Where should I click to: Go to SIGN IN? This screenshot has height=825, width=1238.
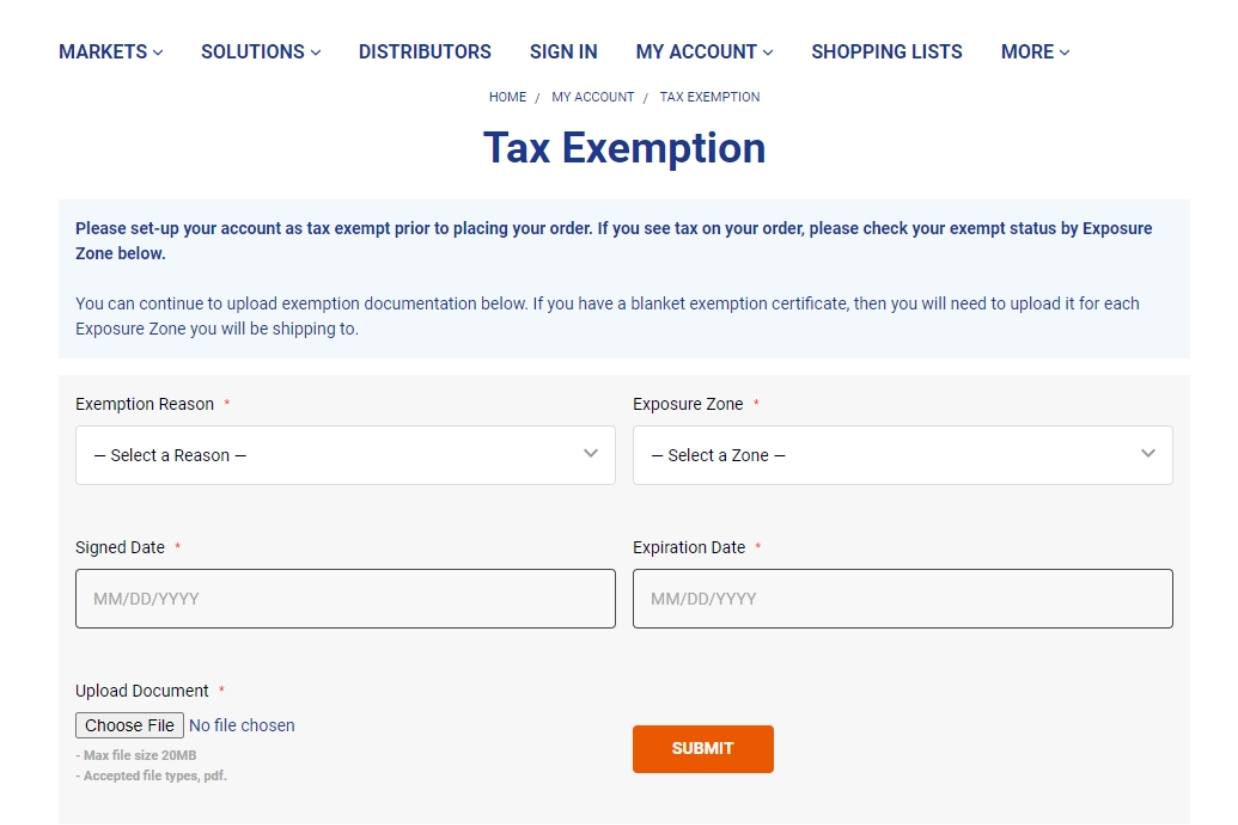point(564,51)
